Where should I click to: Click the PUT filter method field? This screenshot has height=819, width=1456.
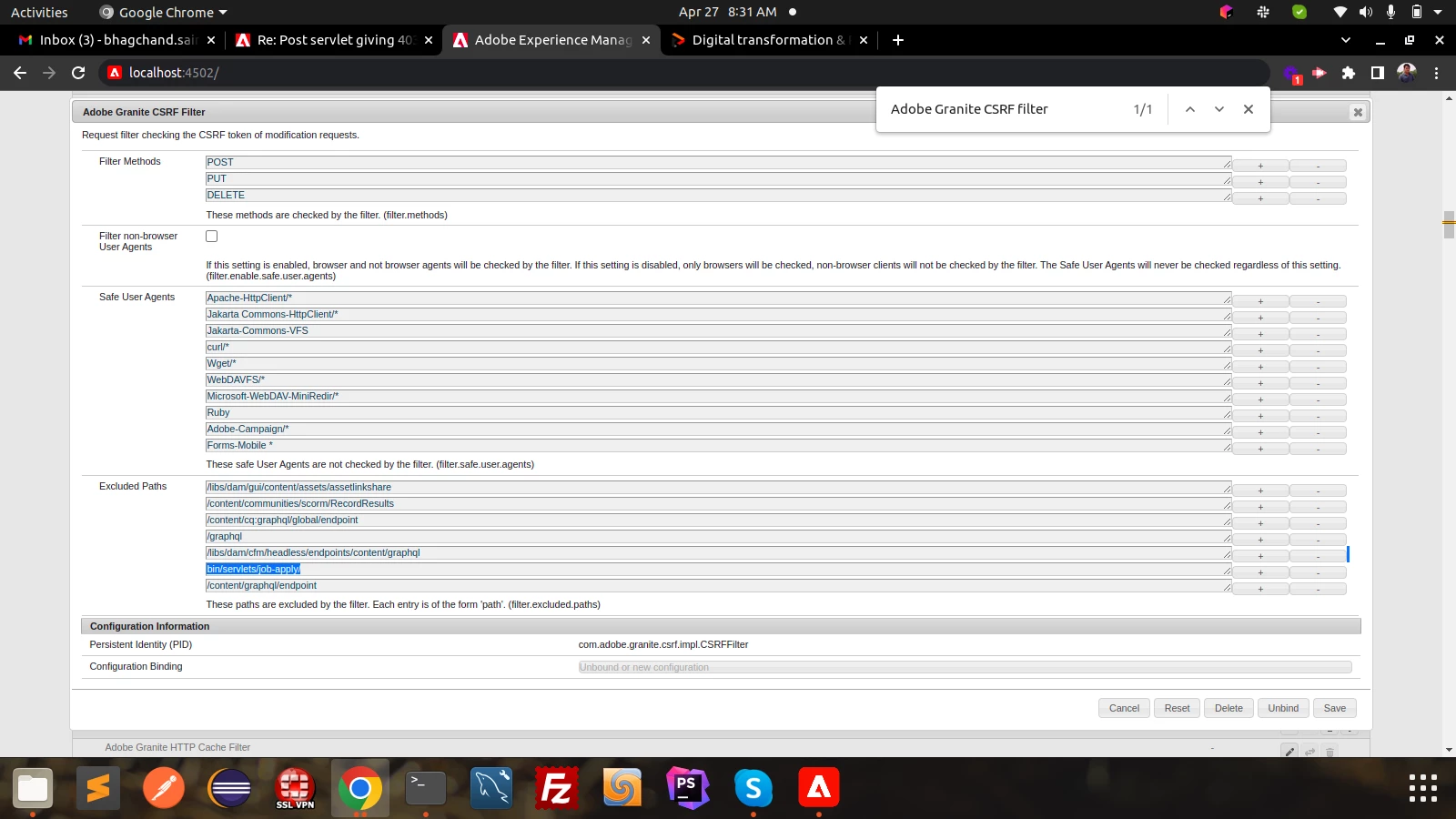coord(718,178)
